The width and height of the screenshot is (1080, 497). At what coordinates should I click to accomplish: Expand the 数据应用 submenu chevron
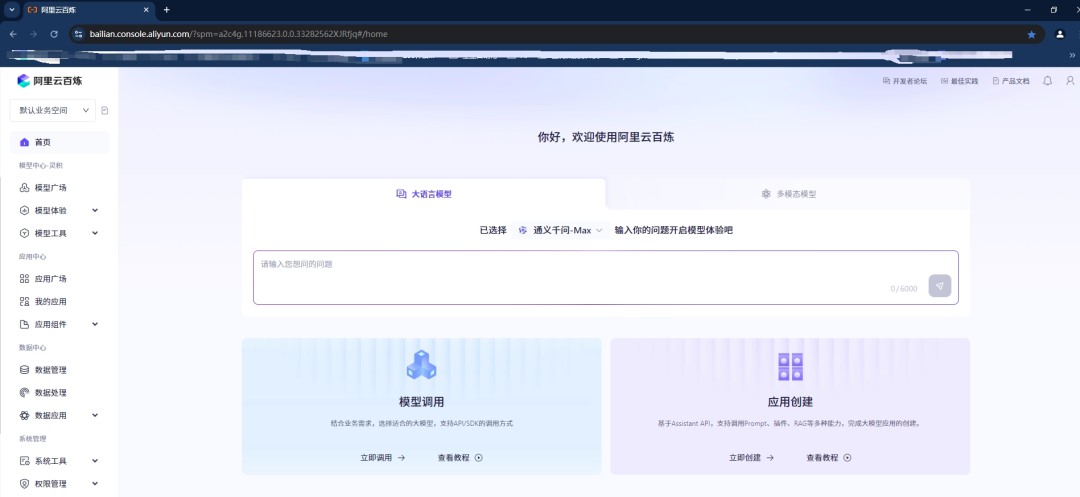point(95,415)
